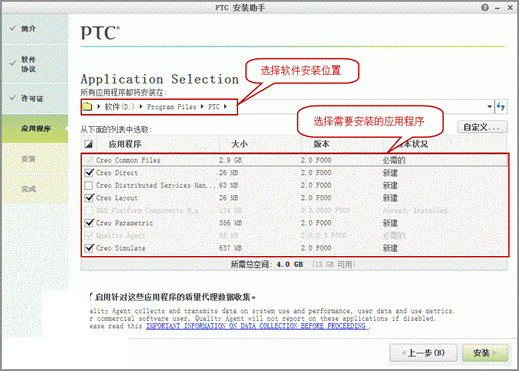This screenshot has width=519, height=371.
Task: Expand arrow before PTC in path
Action: point(202,107)
